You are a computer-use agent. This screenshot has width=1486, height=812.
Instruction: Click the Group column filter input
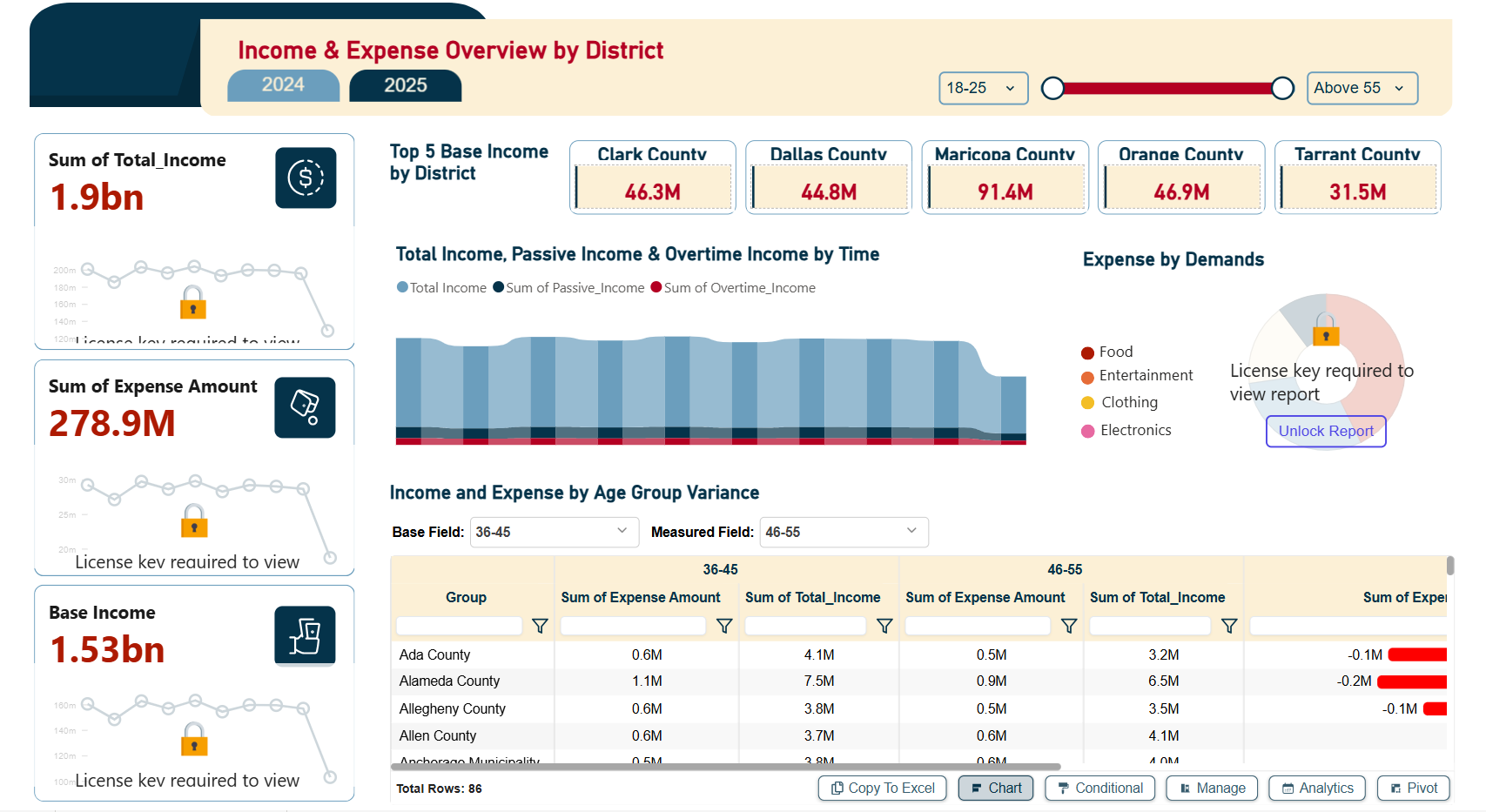459,626
